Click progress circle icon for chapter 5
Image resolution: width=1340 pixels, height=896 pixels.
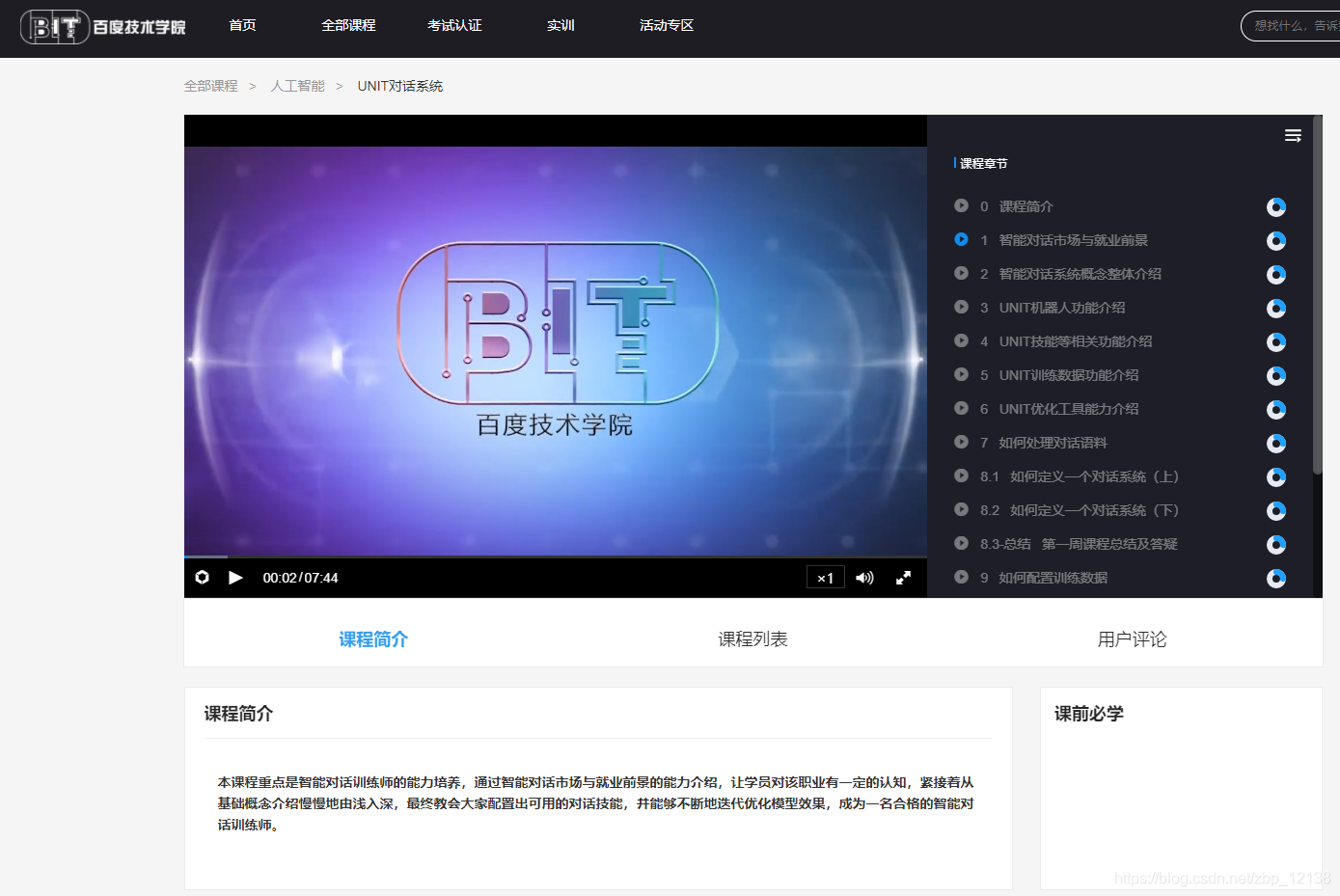1276,376
